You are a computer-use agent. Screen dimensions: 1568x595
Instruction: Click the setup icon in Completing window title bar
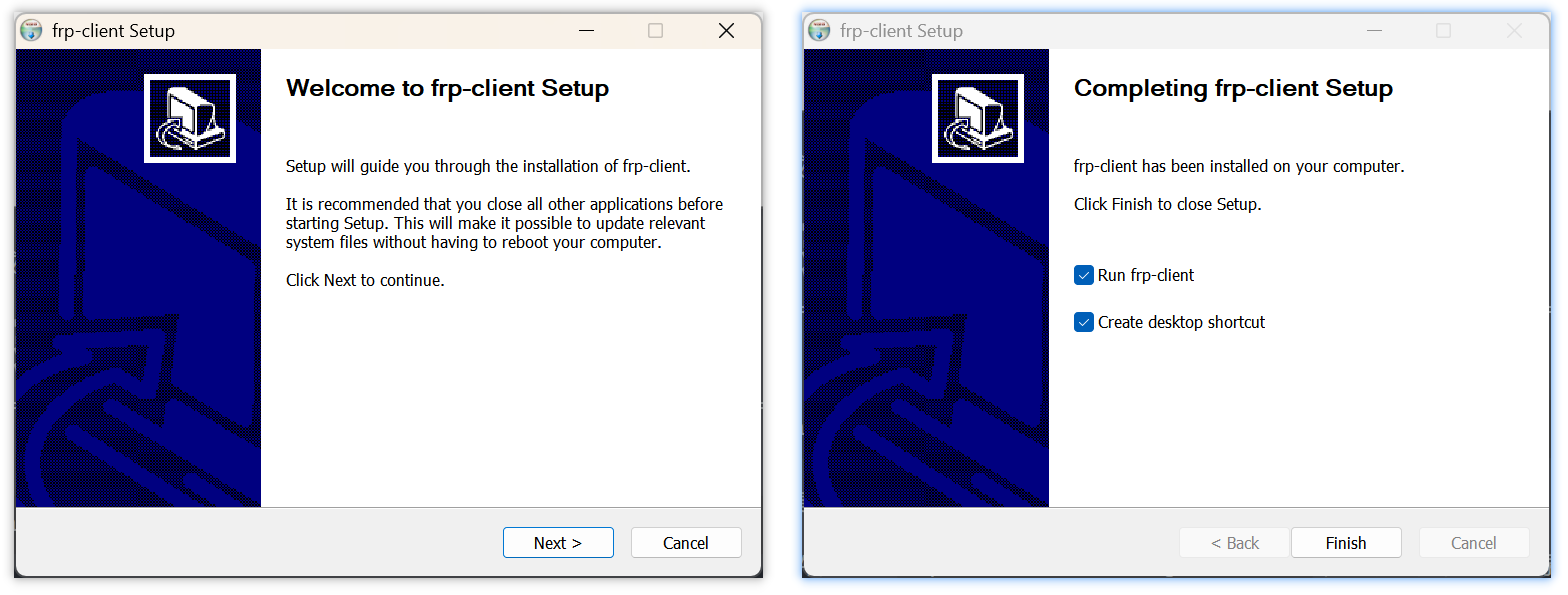pyautogui.click(x=819, y=30)
